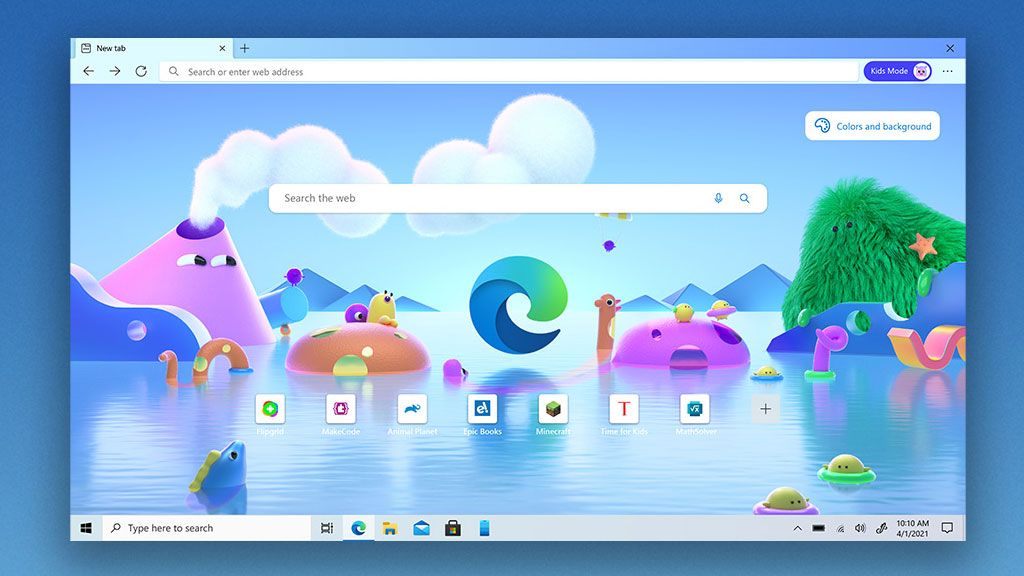
Task: Click the taskbar Type here to search box
Action: (x=206, y=528)
